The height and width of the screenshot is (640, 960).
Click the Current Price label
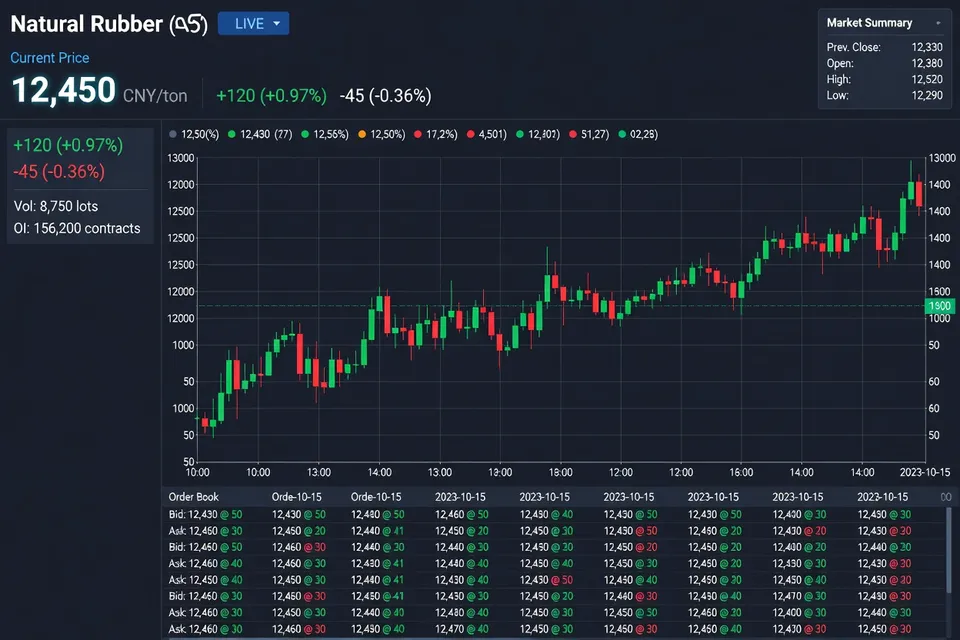click(50, 58)
